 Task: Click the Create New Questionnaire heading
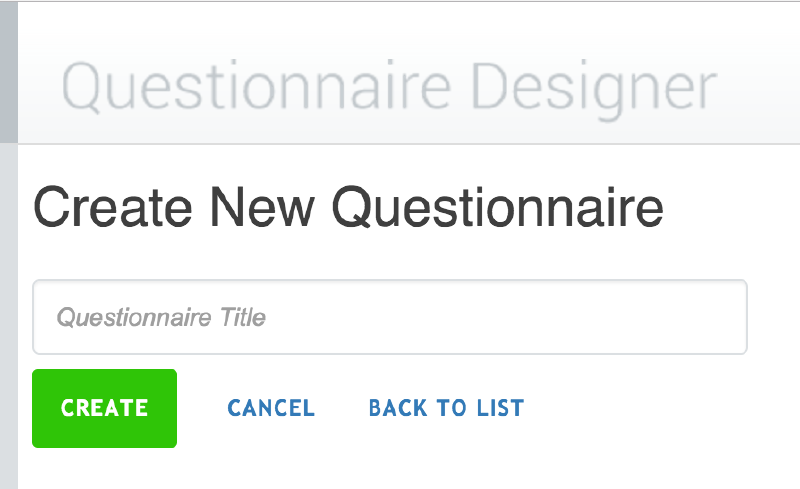tap(348, 208)
